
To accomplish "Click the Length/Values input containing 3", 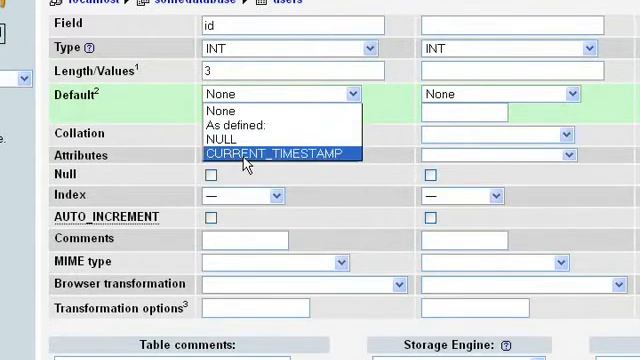I will coord(293,71).
